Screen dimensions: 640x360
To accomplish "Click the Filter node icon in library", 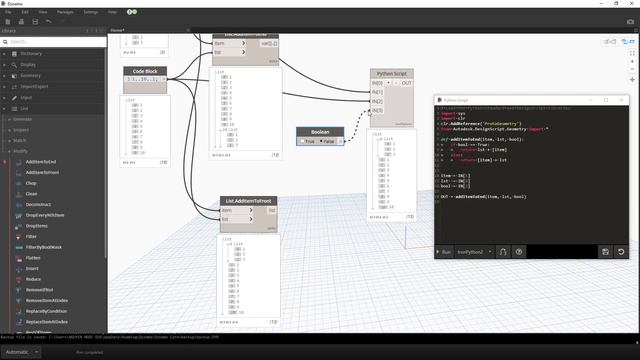I will click(x=19, y=237).
